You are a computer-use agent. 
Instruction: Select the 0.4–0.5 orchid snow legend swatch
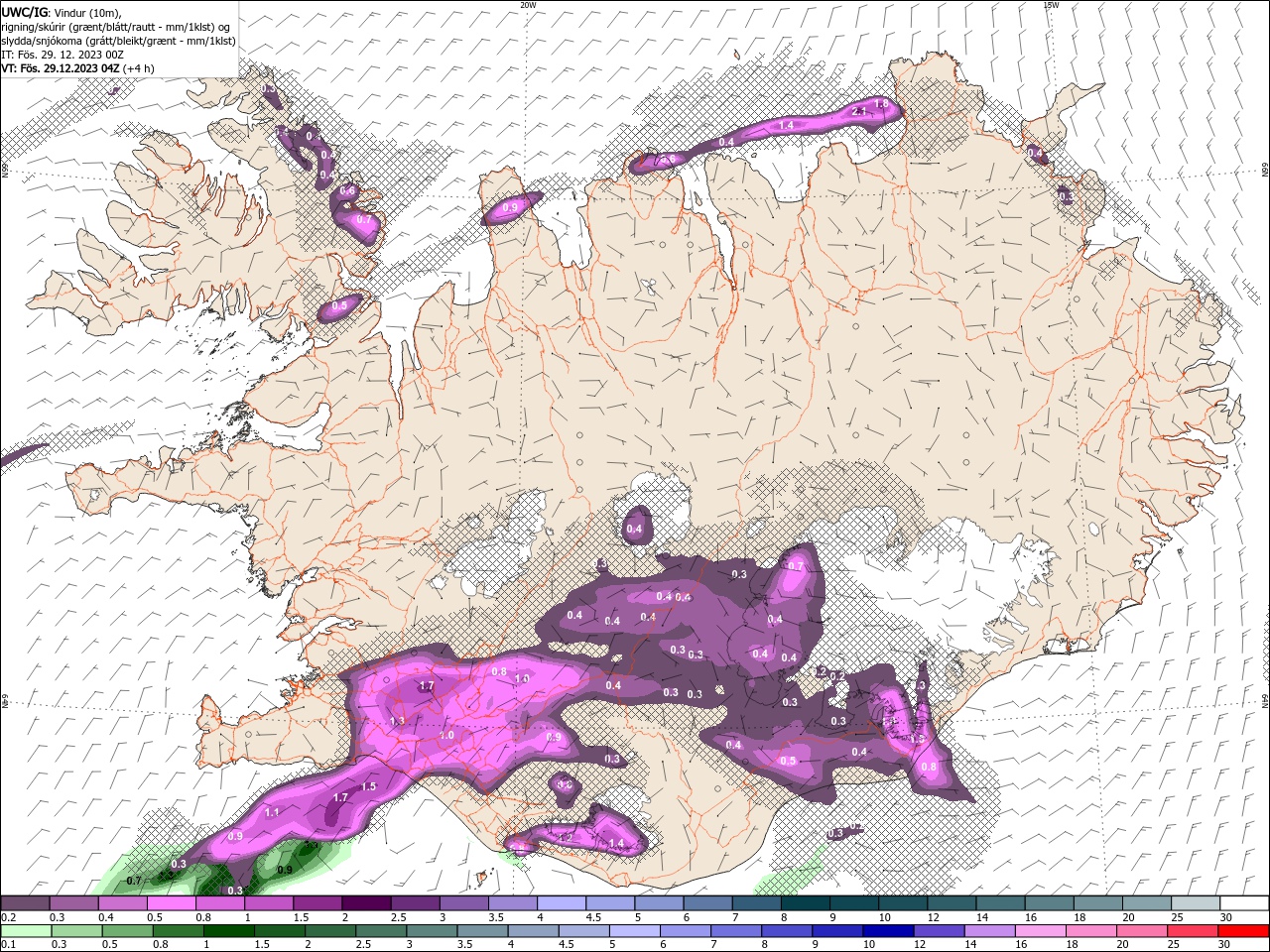point(122,902)
